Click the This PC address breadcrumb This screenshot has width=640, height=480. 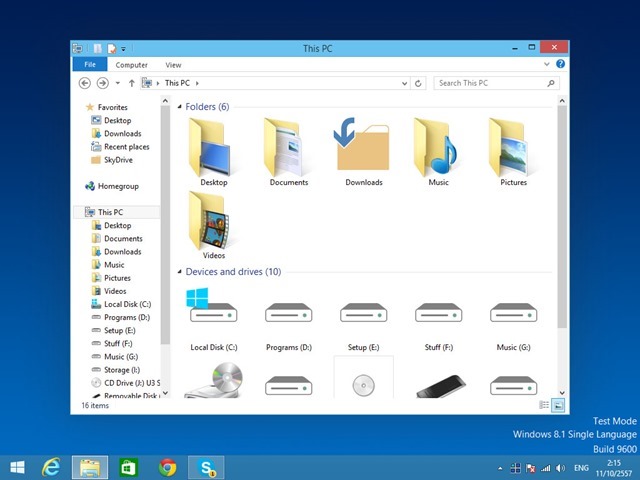(x=177, y=83)
